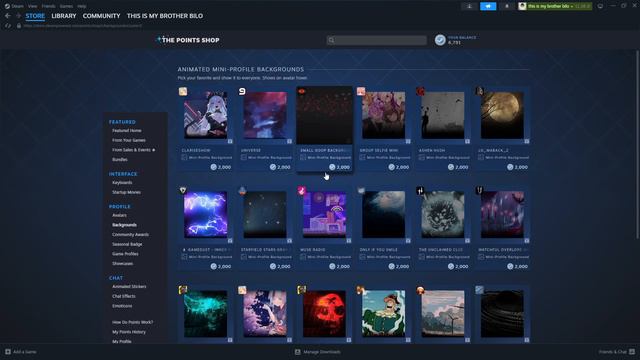
Task: Open Game Profiles in the sidebar
Action: pyautogui.click(x=125, y=254)
